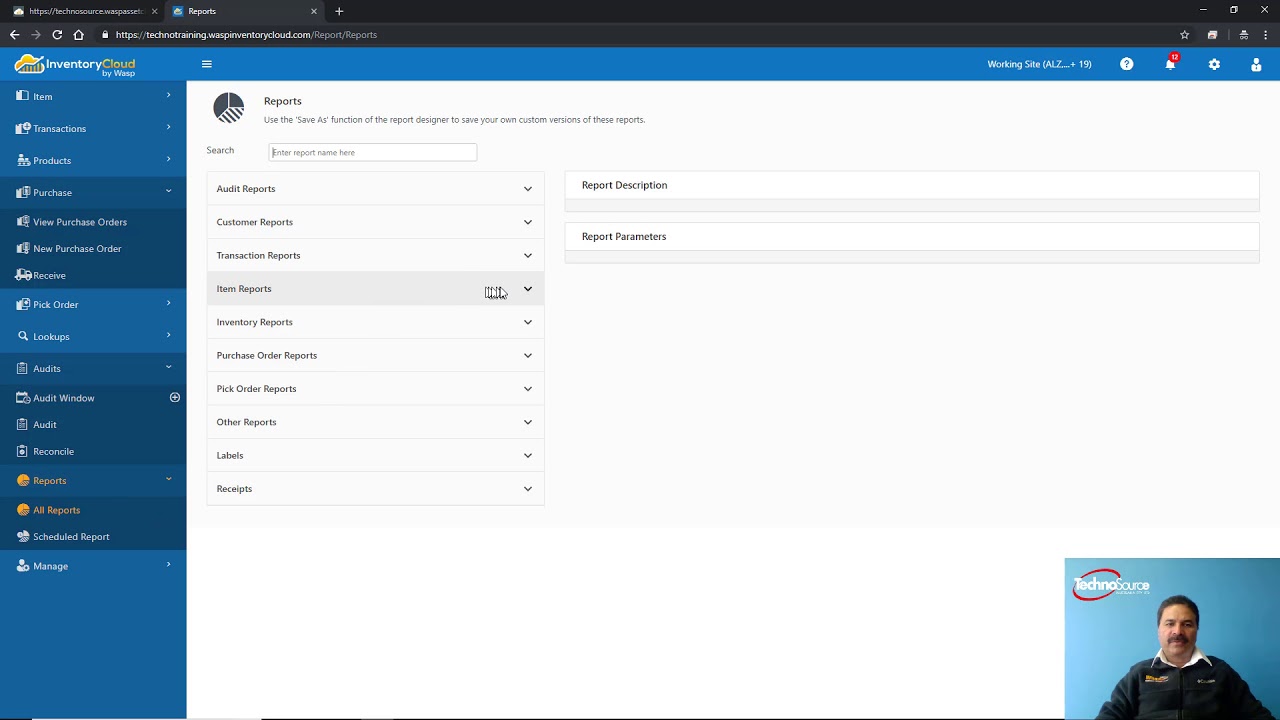Click the Pick Order sidebar icon
This screenshot has width=1280, height=720.
coord(23,304)
